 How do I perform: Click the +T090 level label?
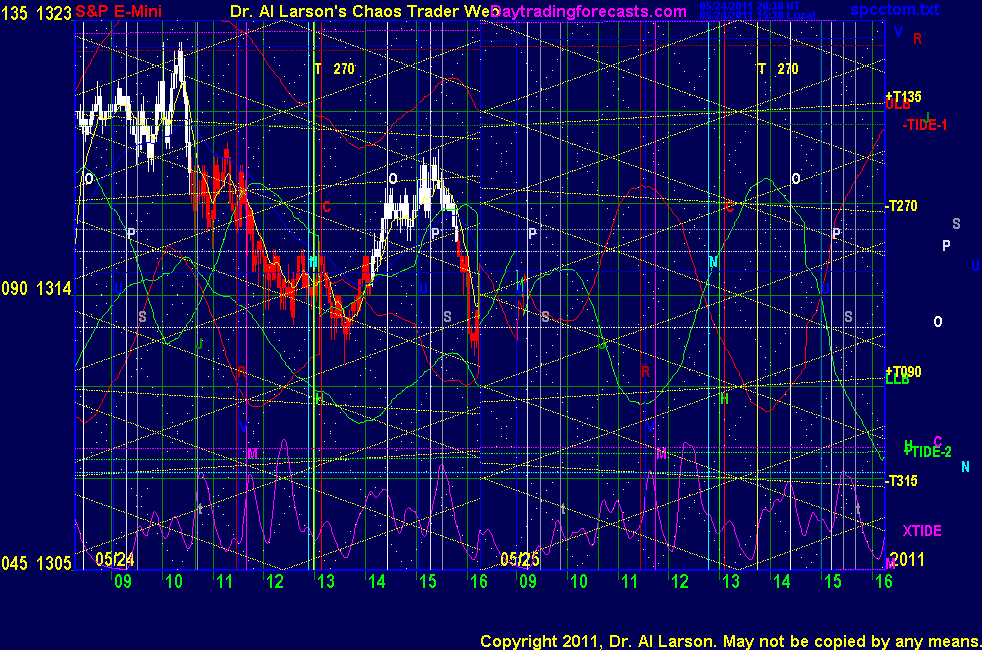(x=903, y=371)
